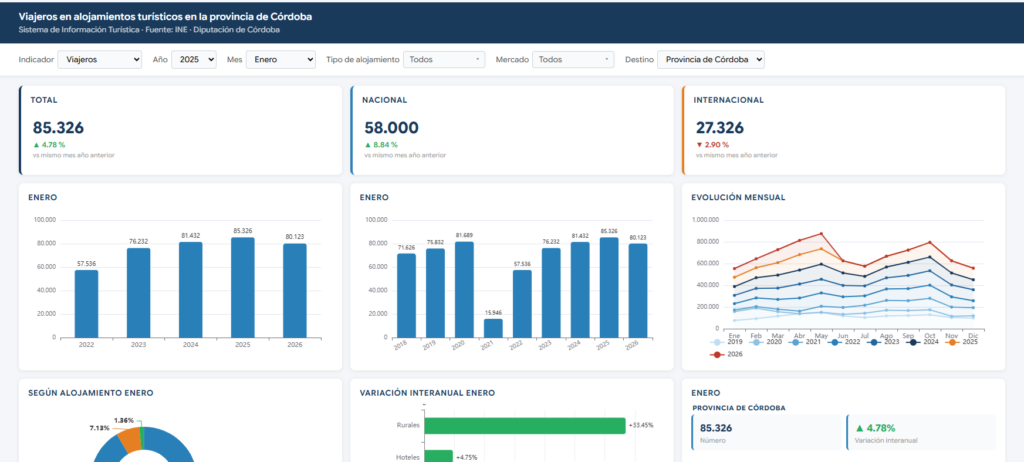
Task: Select the TOTAL summary card
Action: [180, 130]
